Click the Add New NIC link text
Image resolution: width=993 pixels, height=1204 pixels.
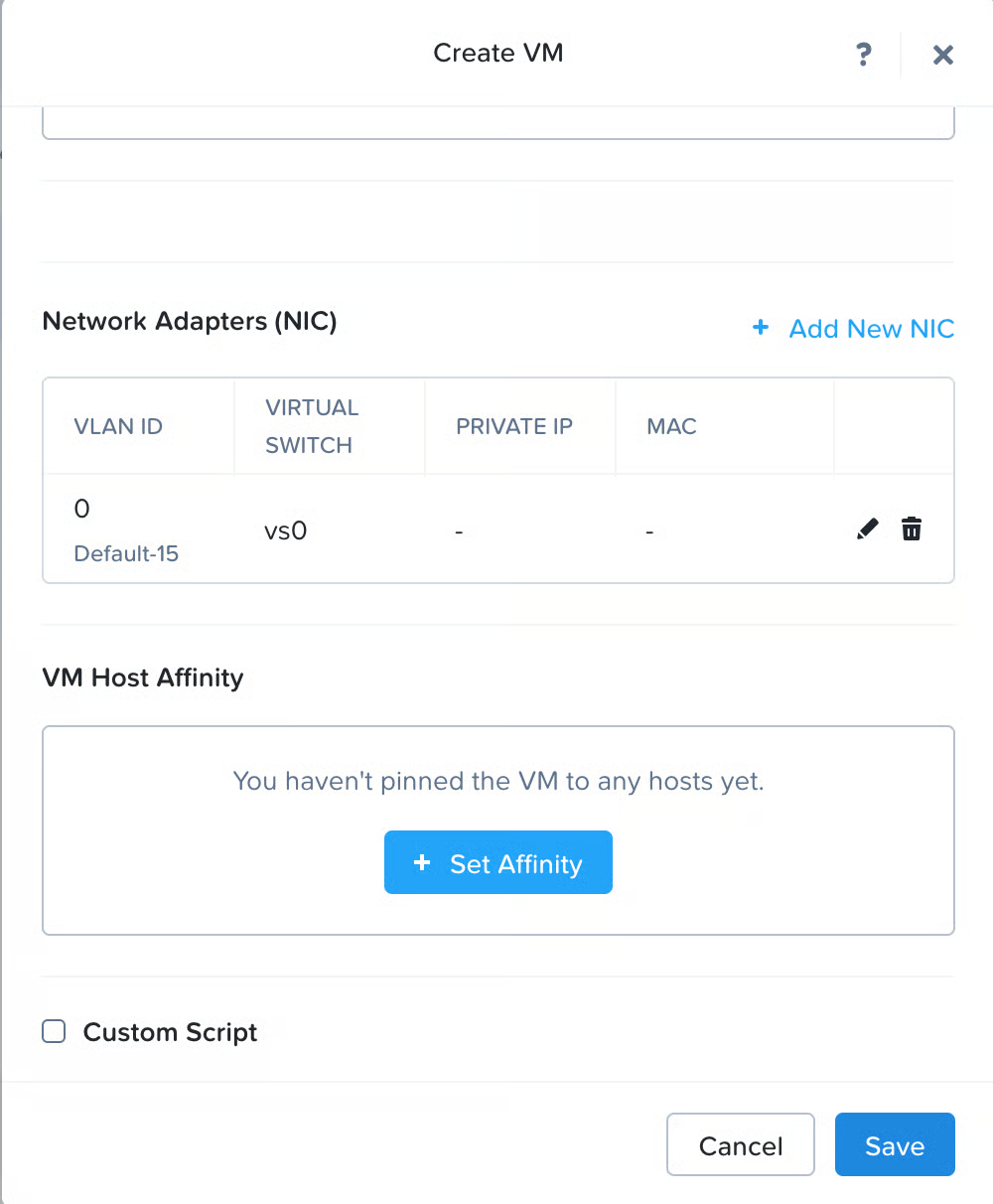point(871,329)
